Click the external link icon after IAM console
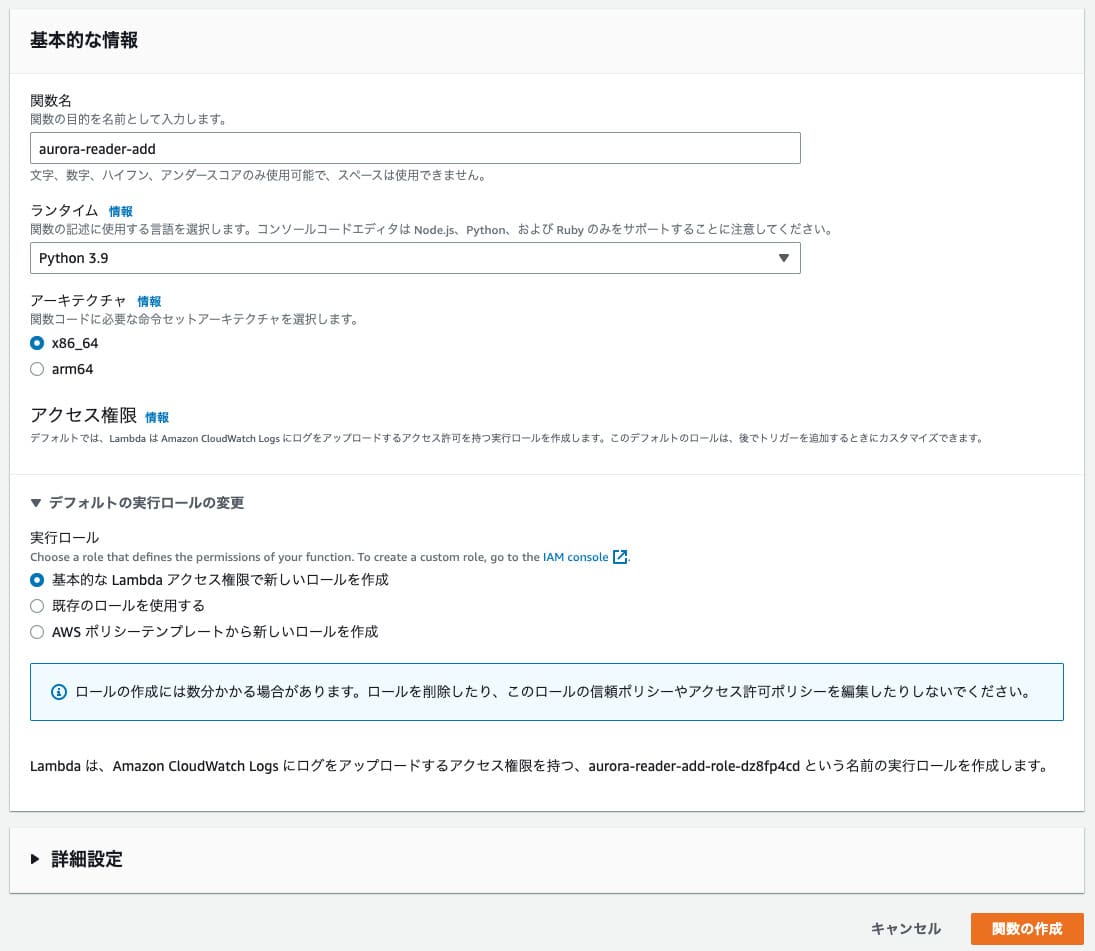Viewport: 1095px width, 951px height. 620,557
